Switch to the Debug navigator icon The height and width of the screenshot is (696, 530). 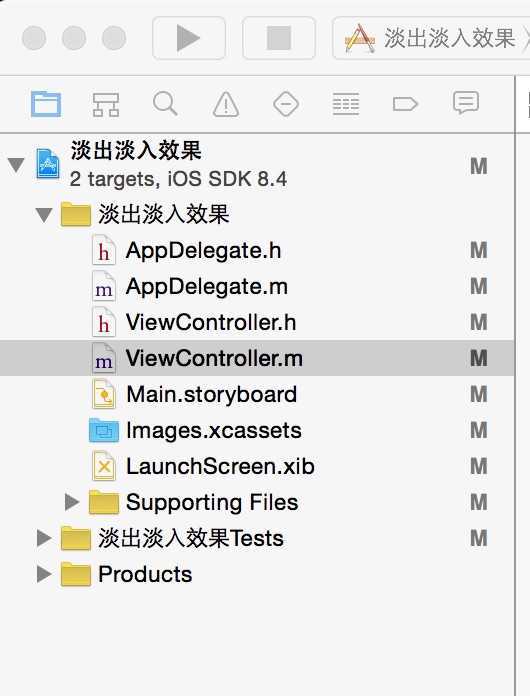[346, 104]
